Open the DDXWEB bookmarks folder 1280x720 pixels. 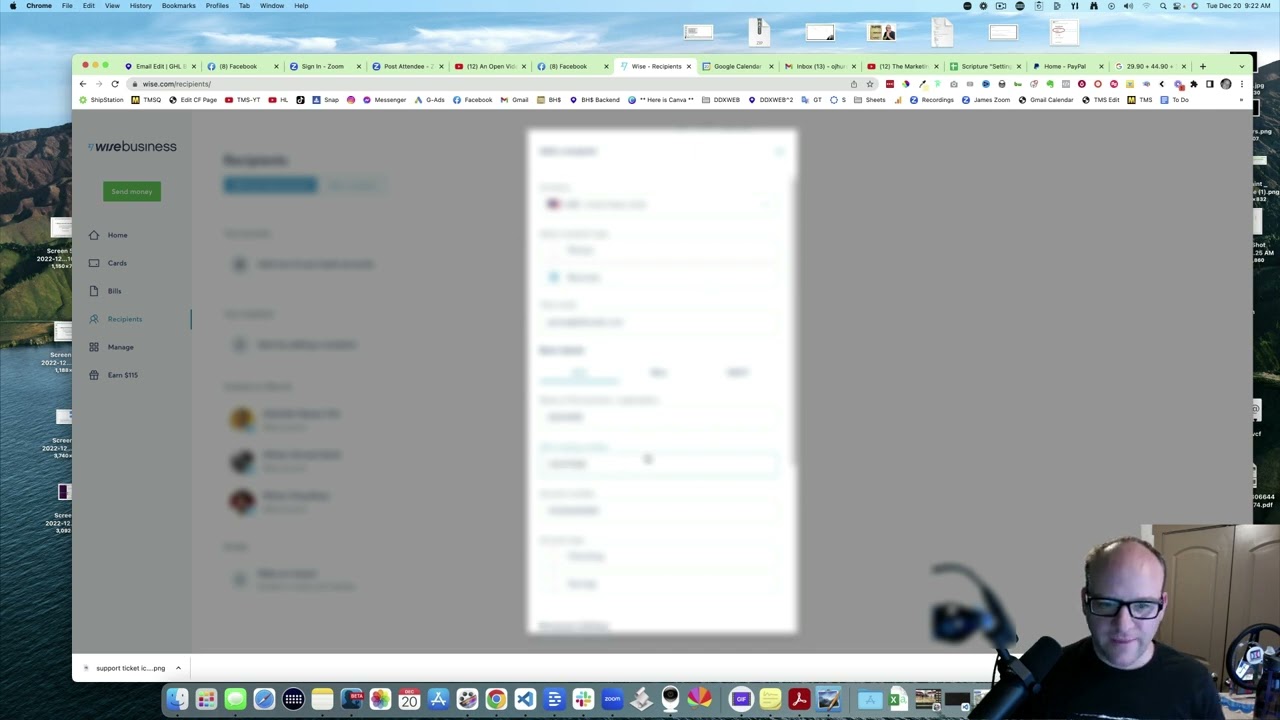pyautogui.click(x=722, y=100)
